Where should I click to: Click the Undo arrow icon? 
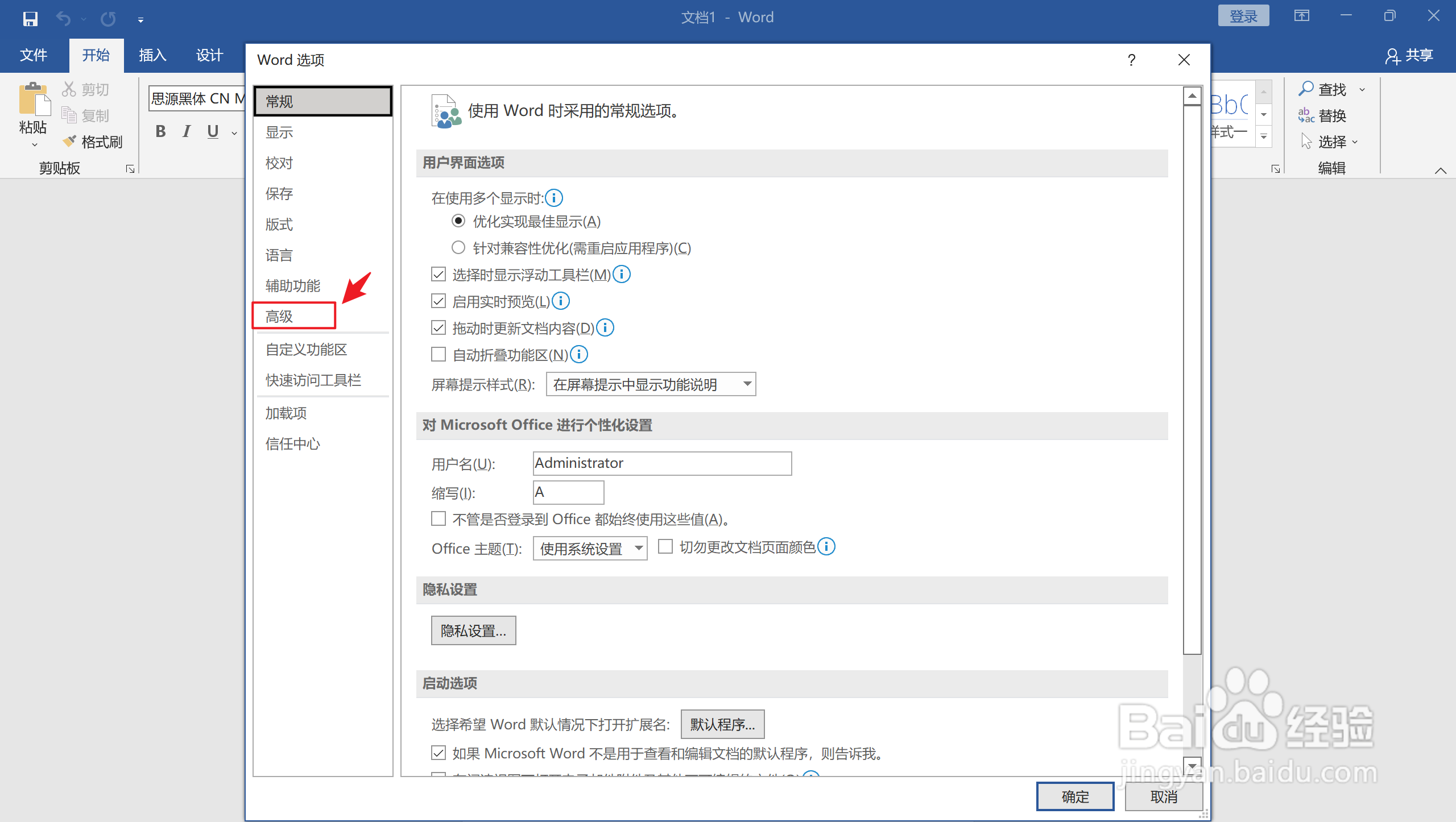[x=63, y=19]
